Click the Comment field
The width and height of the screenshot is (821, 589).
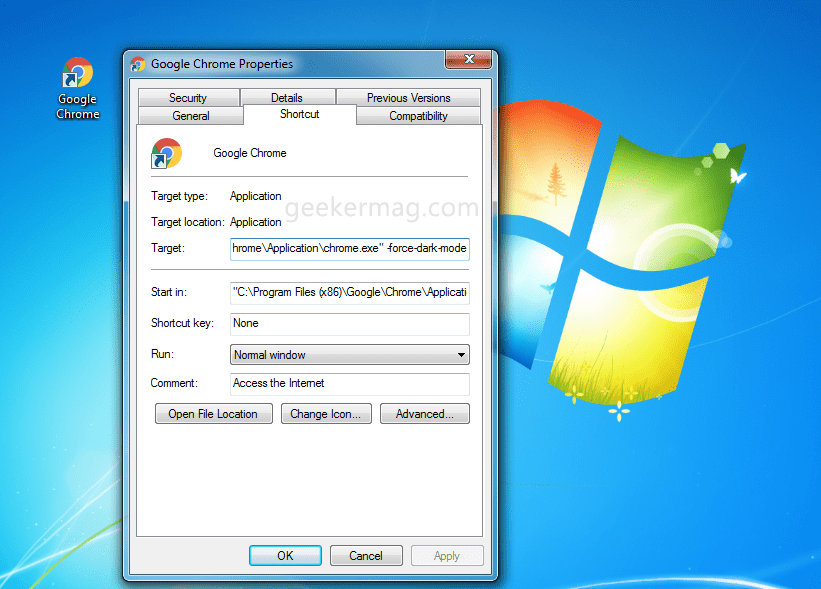[x=350, y=384]
